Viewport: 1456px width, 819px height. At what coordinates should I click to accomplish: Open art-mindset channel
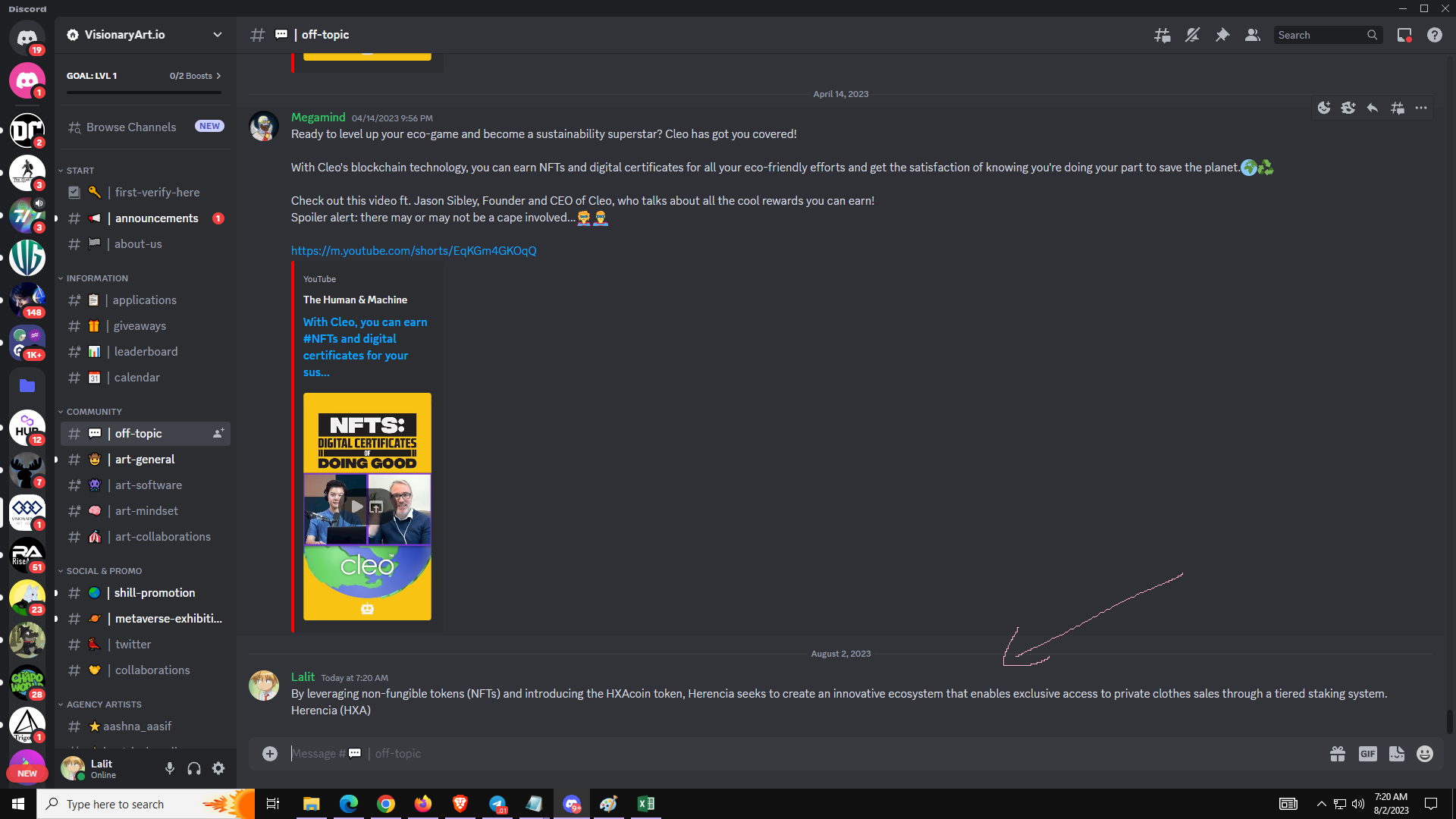(146, 511)
